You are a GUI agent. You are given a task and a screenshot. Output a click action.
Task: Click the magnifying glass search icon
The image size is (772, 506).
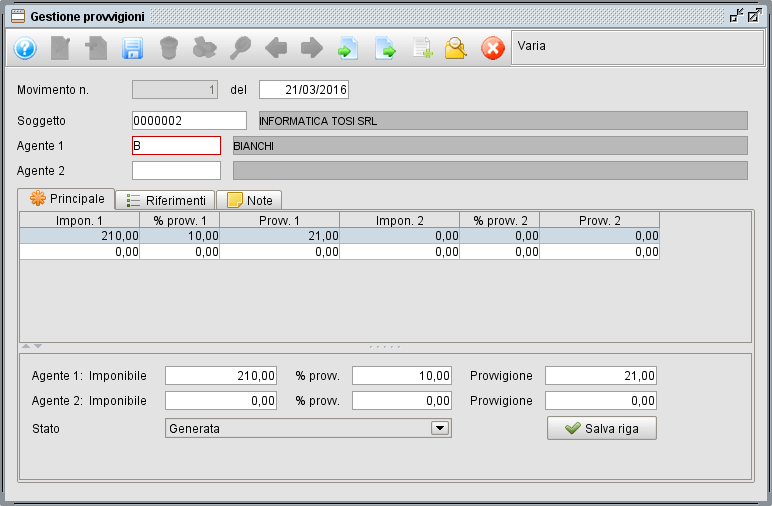pyautogui.click(x=241, y=48)
